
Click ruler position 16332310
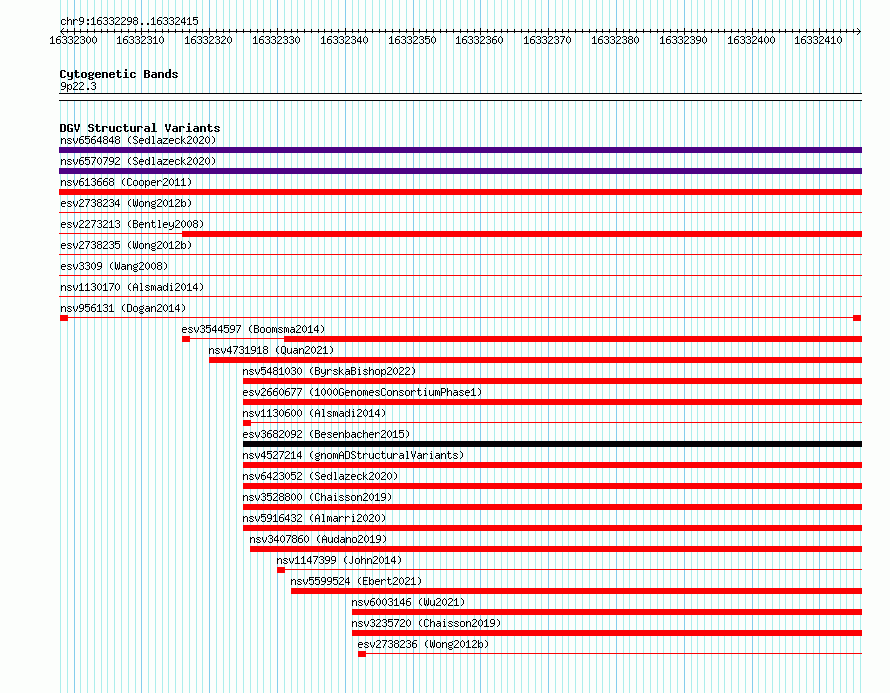[x=140, y=40]
